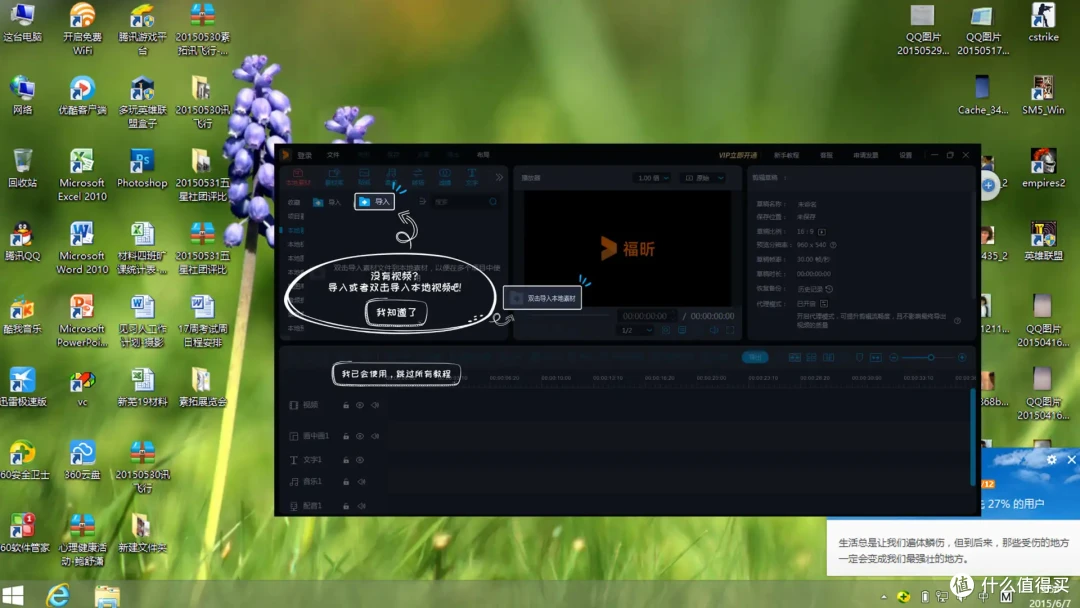The image size is (1080, 608).
Task: Toggle lock on the 画中画1 track
Action: click(346, 436)
